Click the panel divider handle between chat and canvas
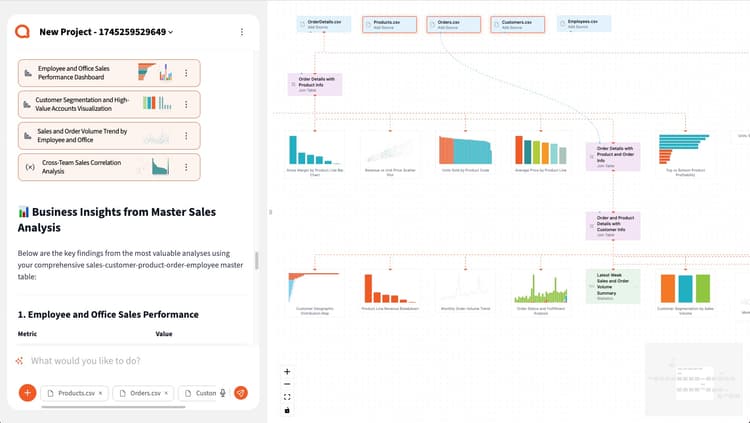750x423 pixels. (x=271, y=212)
